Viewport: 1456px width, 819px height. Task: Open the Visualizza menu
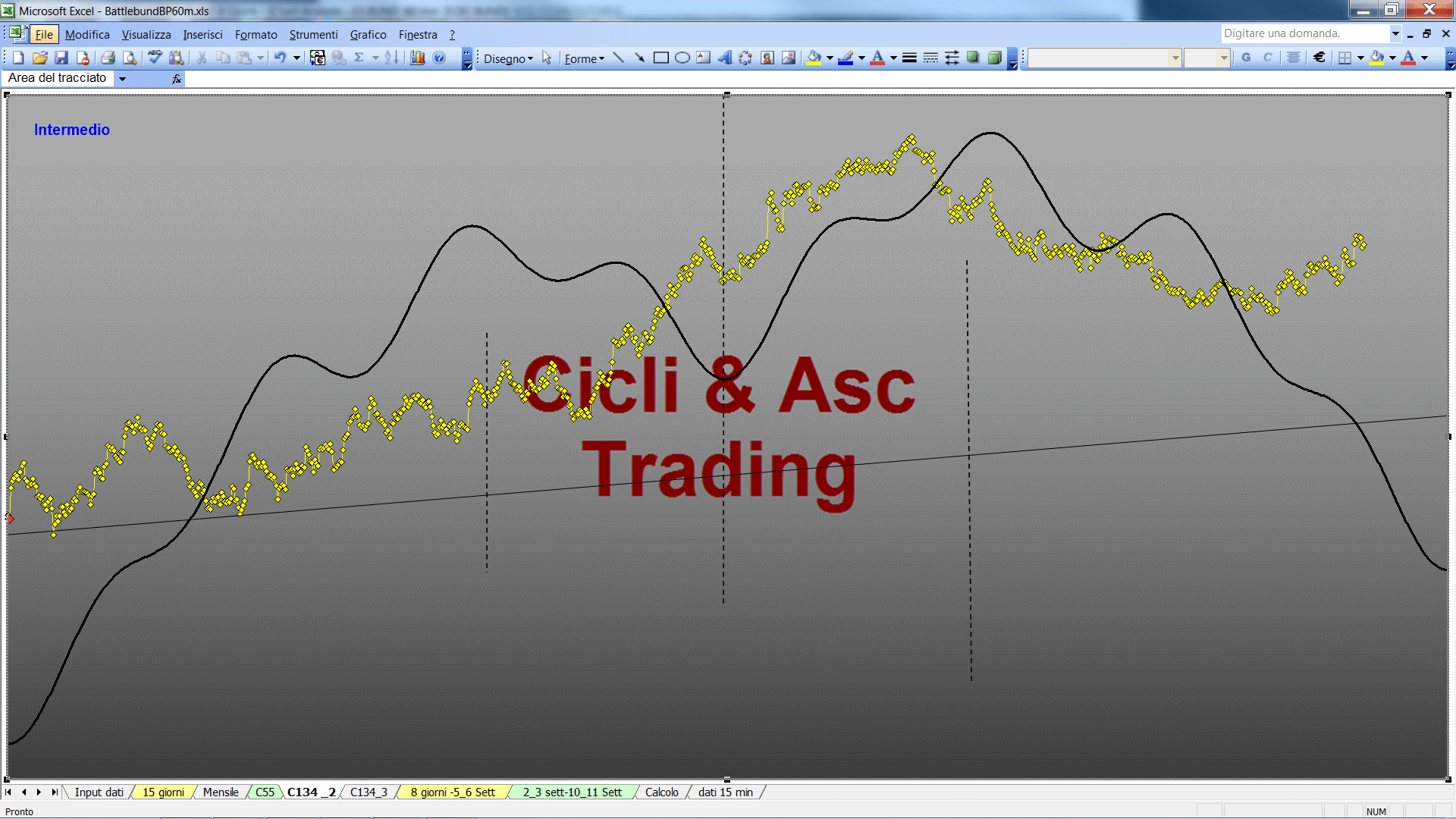pyautogui.click(x=146, y=35)
